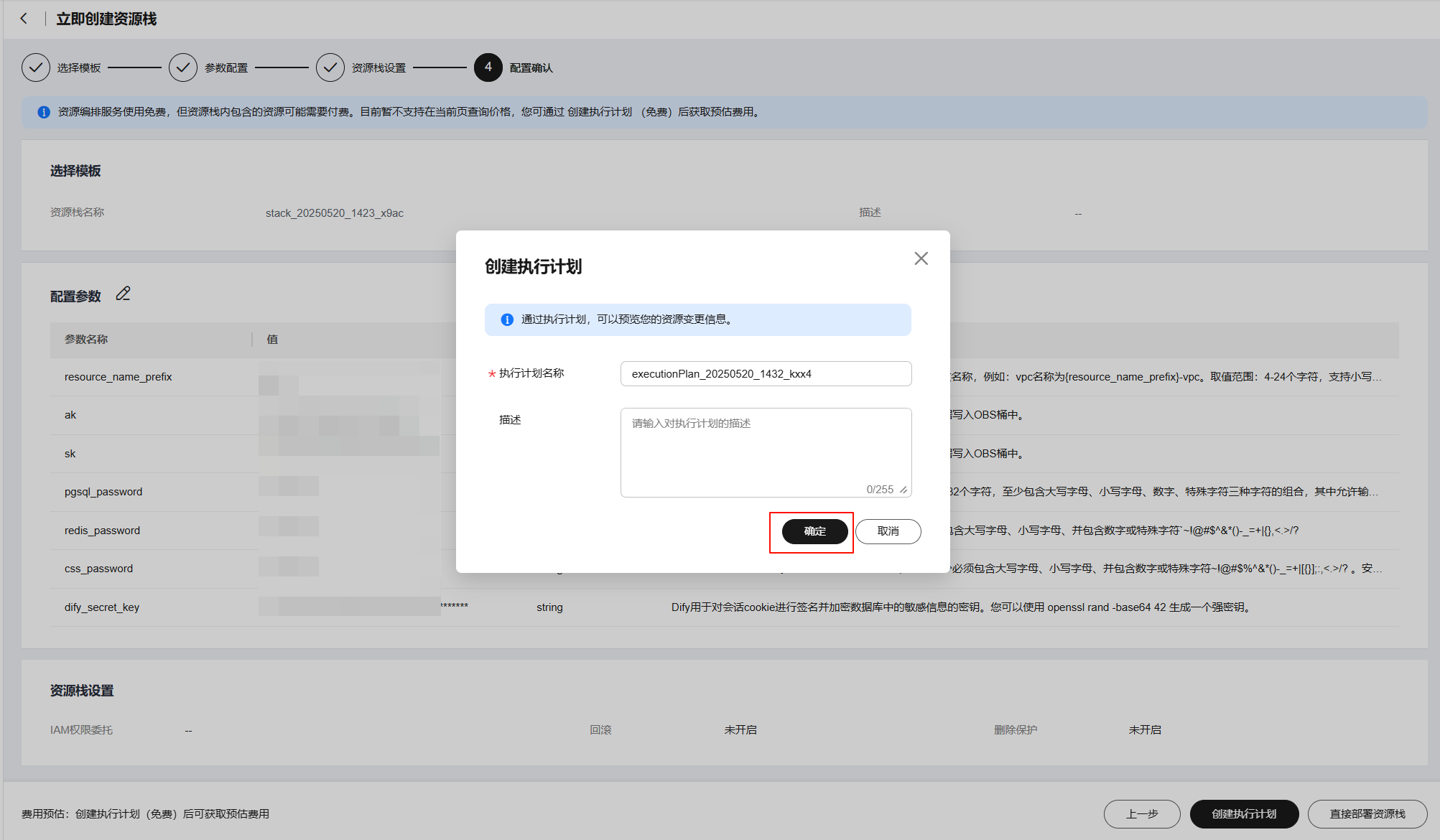Click the 参数配置 step label

click(x=226, y=67)
